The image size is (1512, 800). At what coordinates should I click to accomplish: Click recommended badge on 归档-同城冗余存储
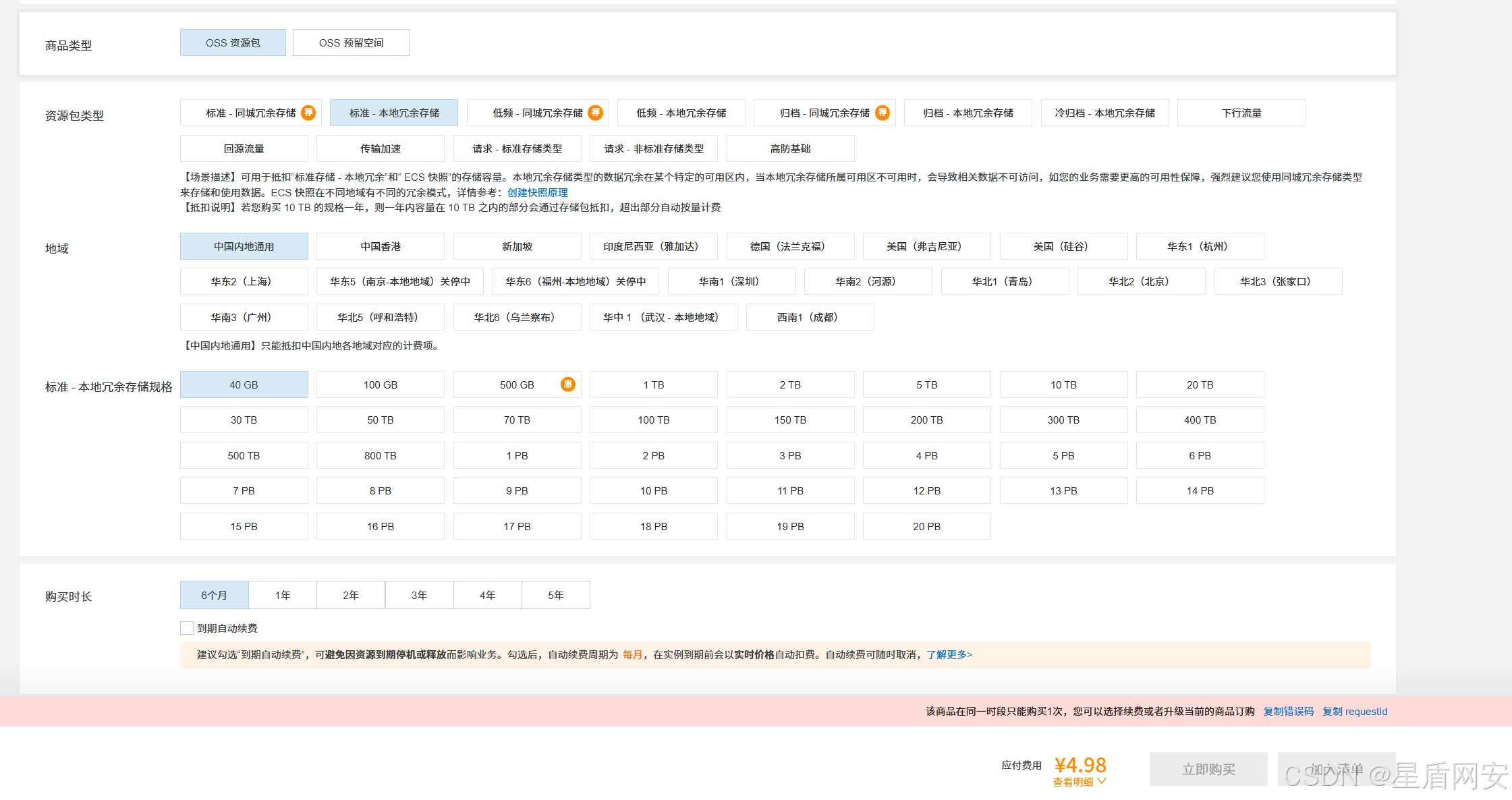[x=882, y=113]
